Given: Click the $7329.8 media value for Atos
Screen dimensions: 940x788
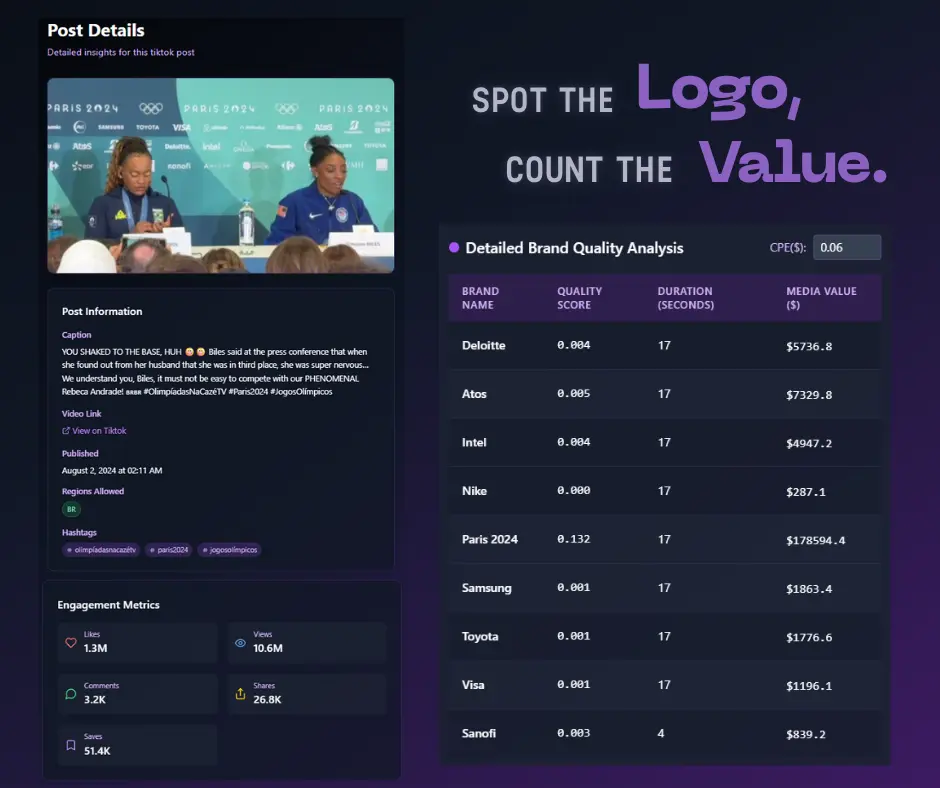Looking at the screenshot, I should point(809,395).
